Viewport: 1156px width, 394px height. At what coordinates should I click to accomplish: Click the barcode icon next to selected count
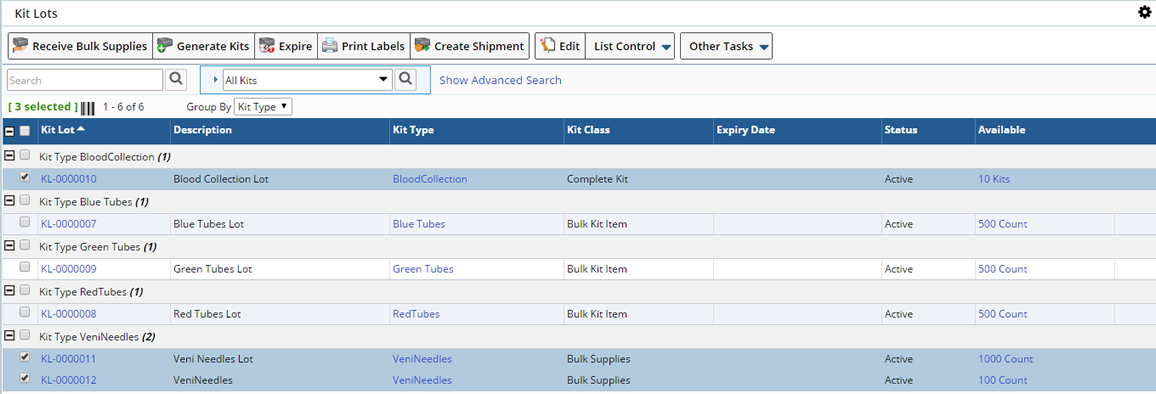click(88, 108)
